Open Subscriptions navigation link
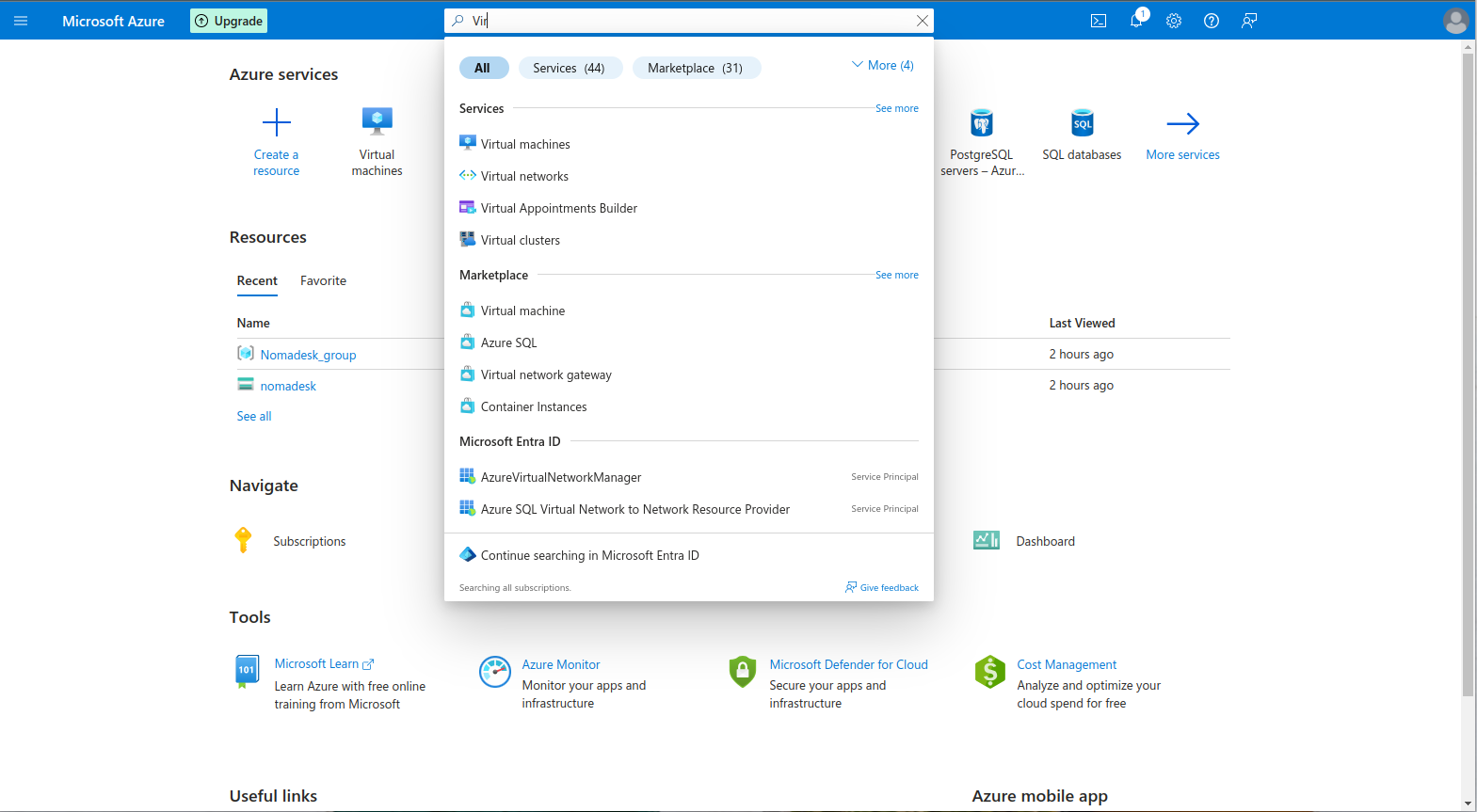Viewport: 1477px width, 812px height. pyautogui.click(x=310, y=541)
